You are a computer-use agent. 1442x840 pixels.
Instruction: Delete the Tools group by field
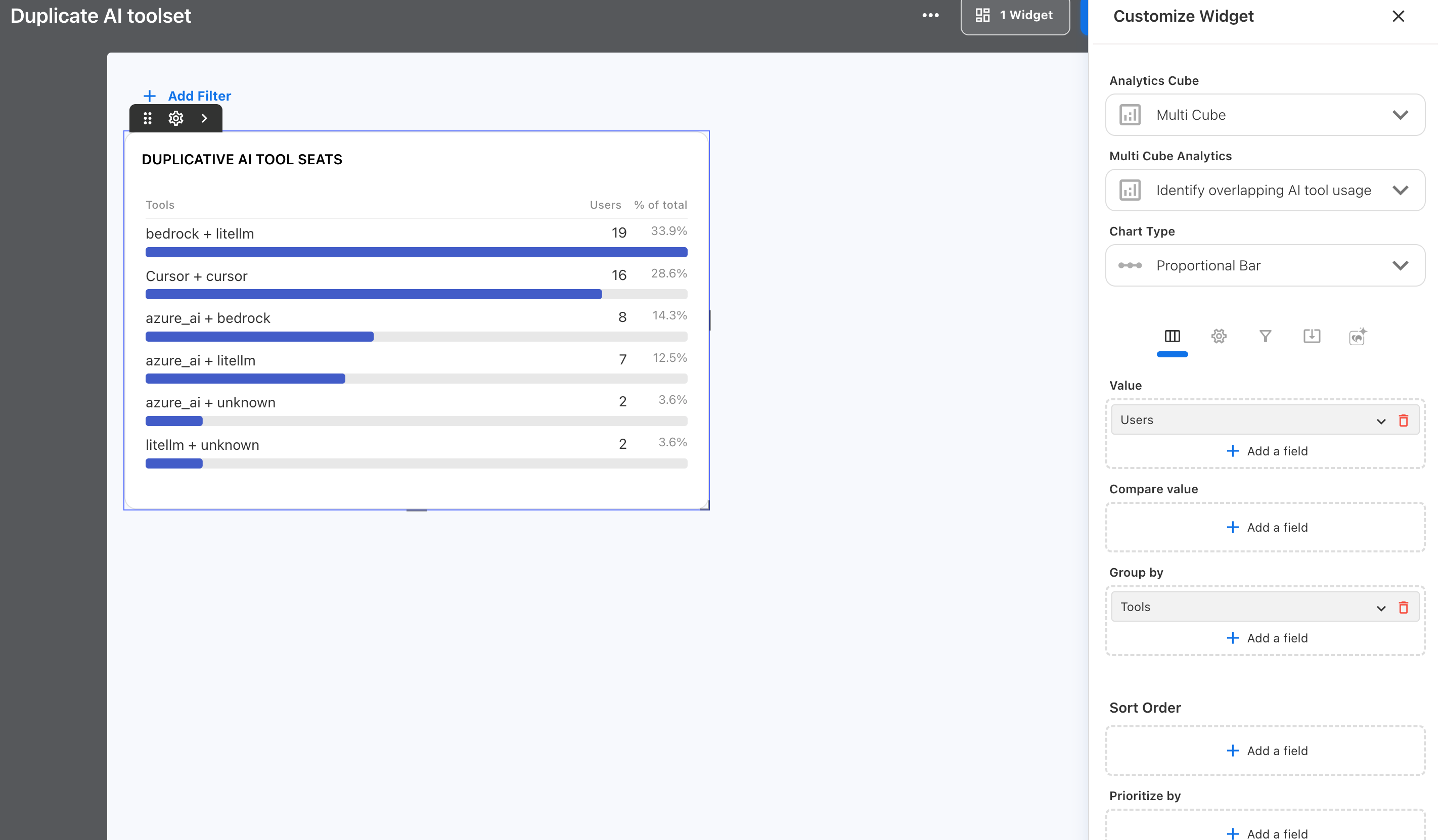[x=1403, y=608]
